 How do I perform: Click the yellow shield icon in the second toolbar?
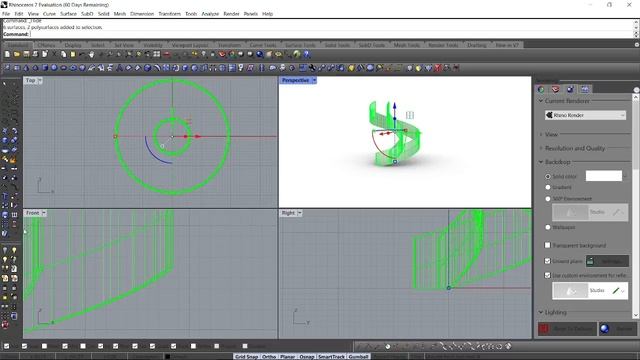351,68
